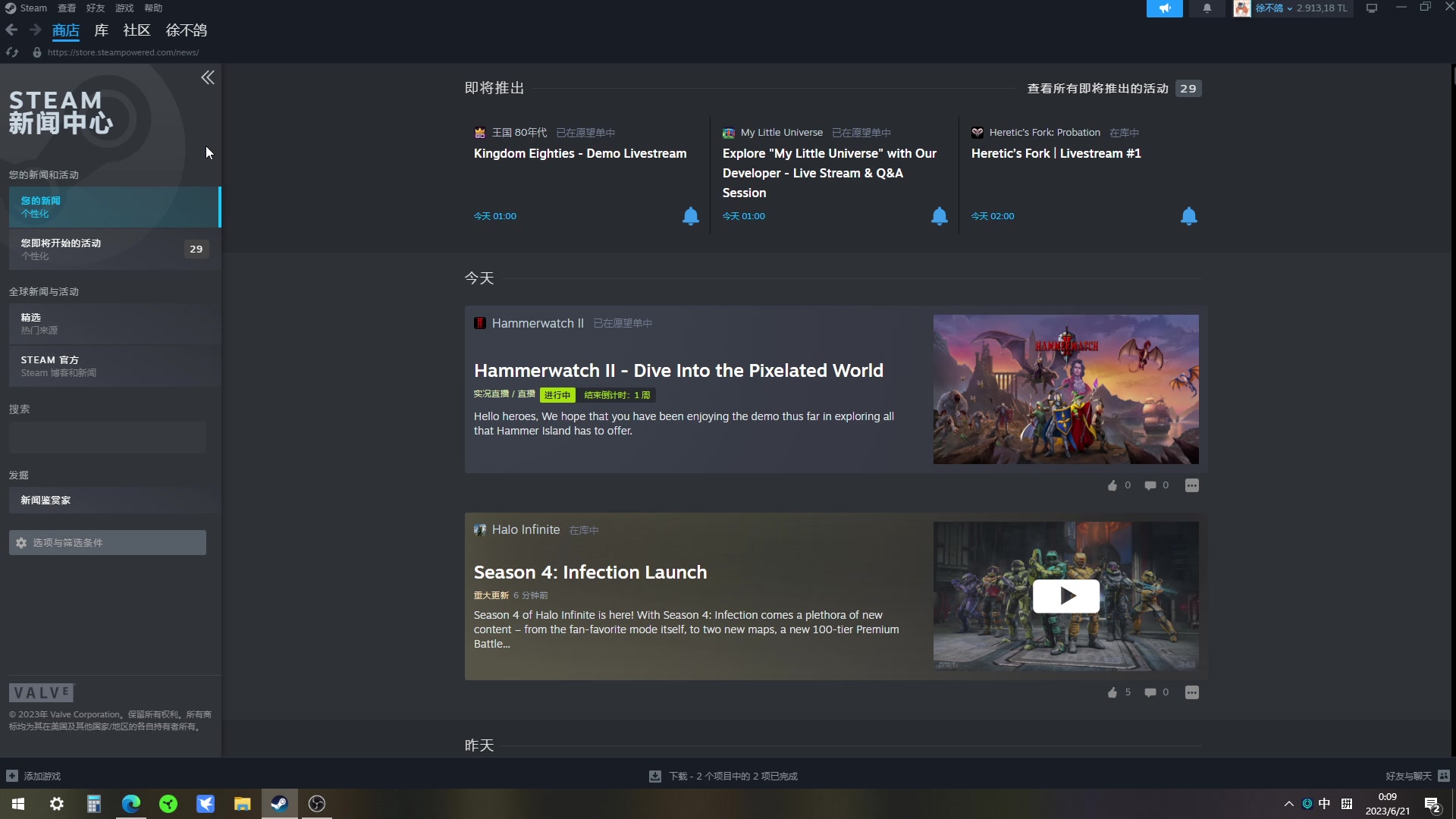1456x819 pixels.
Task: Open Heretic's Fork | Livestream #1 title
Action: [1056, 153]
